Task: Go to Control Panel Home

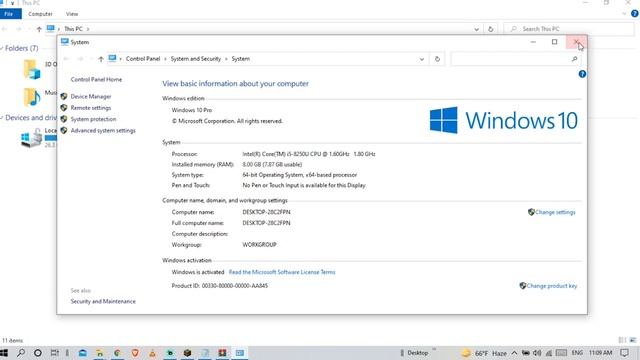Action: 96,80
